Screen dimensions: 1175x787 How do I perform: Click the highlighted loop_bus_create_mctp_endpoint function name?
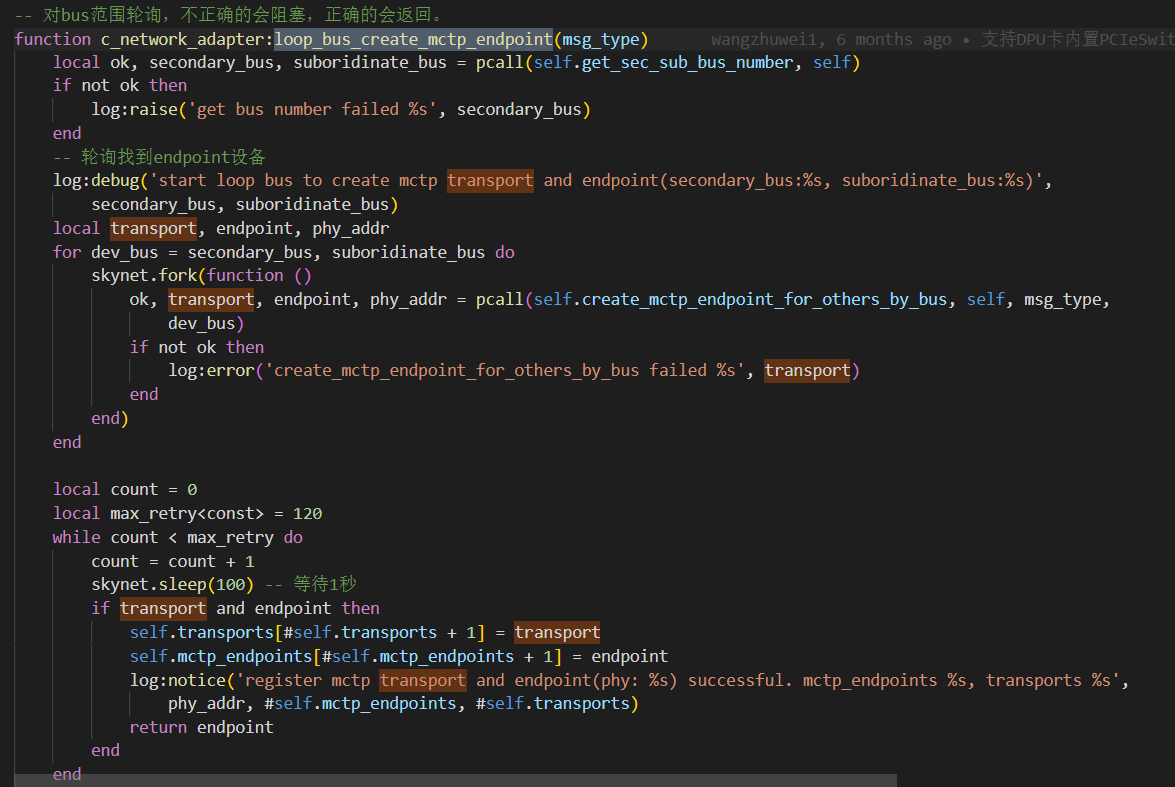click(413, 39)
